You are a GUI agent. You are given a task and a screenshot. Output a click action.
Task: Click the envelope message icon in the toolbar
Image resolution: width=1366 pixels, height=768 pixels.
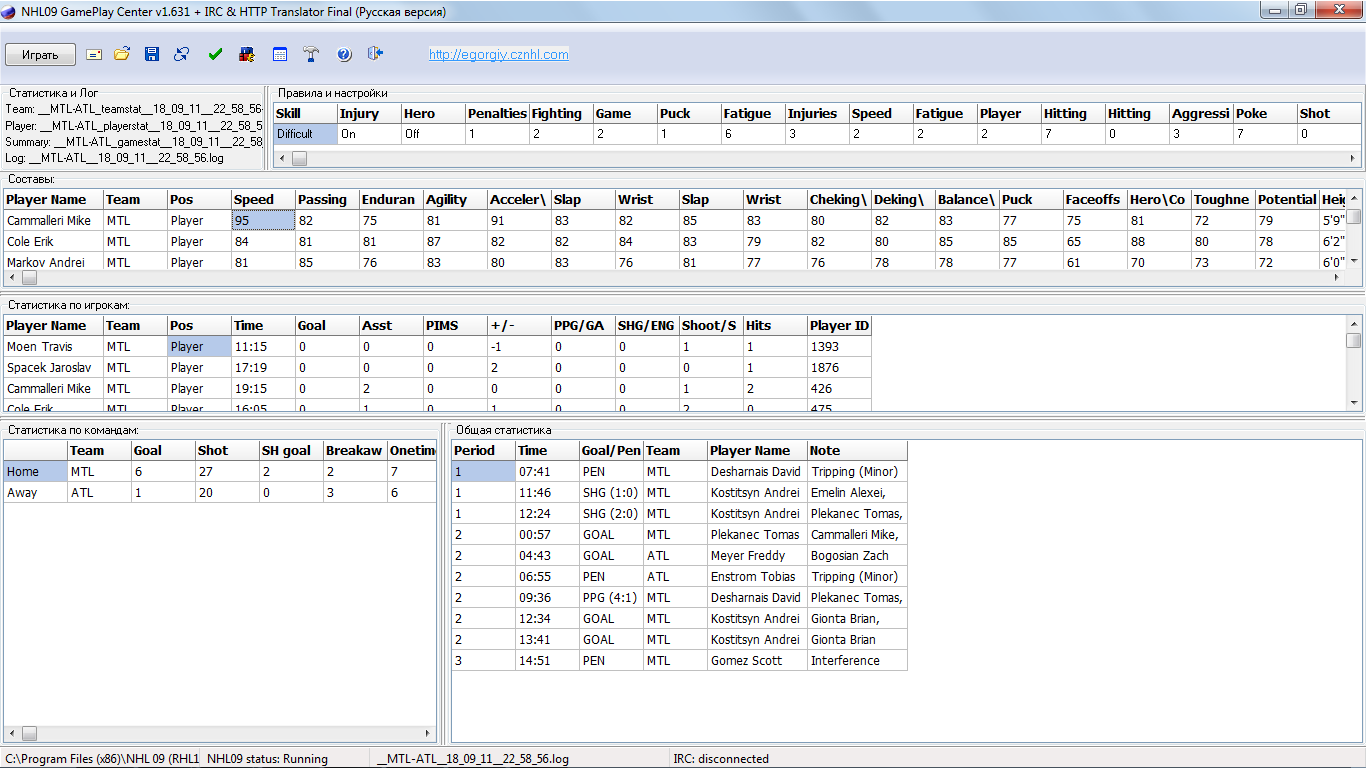94,54
